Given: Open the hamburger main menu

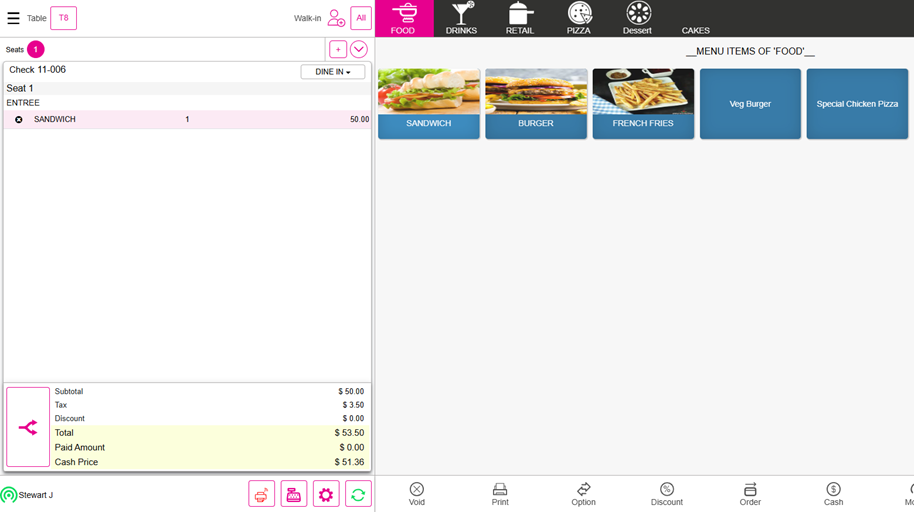Looking at the screenshot, I should tap(13, 18).
